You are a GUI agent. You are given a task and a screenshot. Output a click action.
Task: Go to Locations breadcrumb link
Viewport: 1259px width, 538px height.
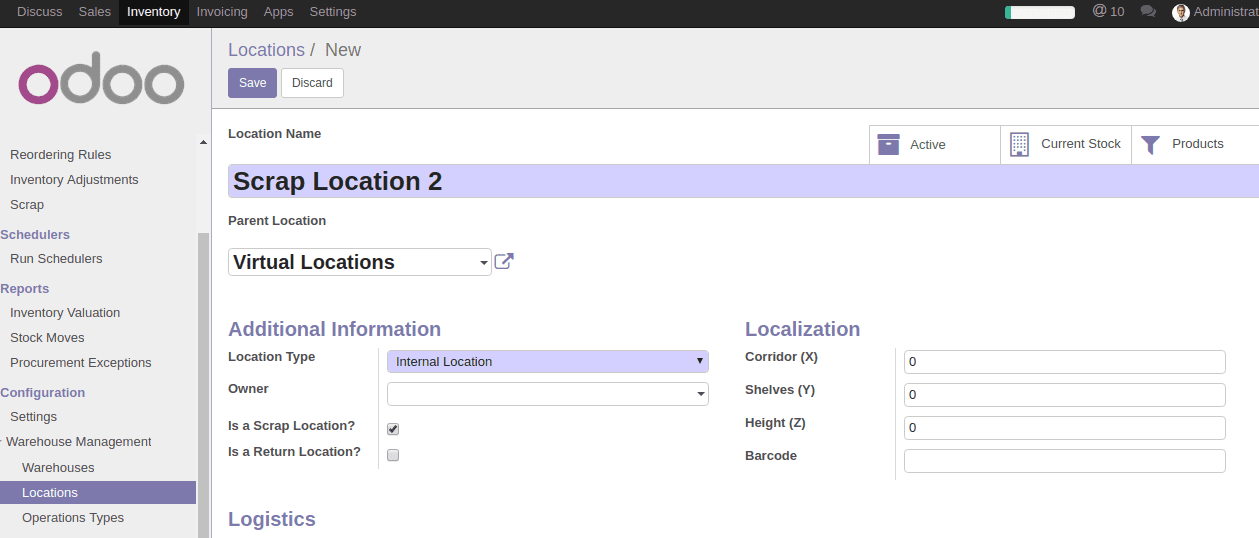[266, 50]
